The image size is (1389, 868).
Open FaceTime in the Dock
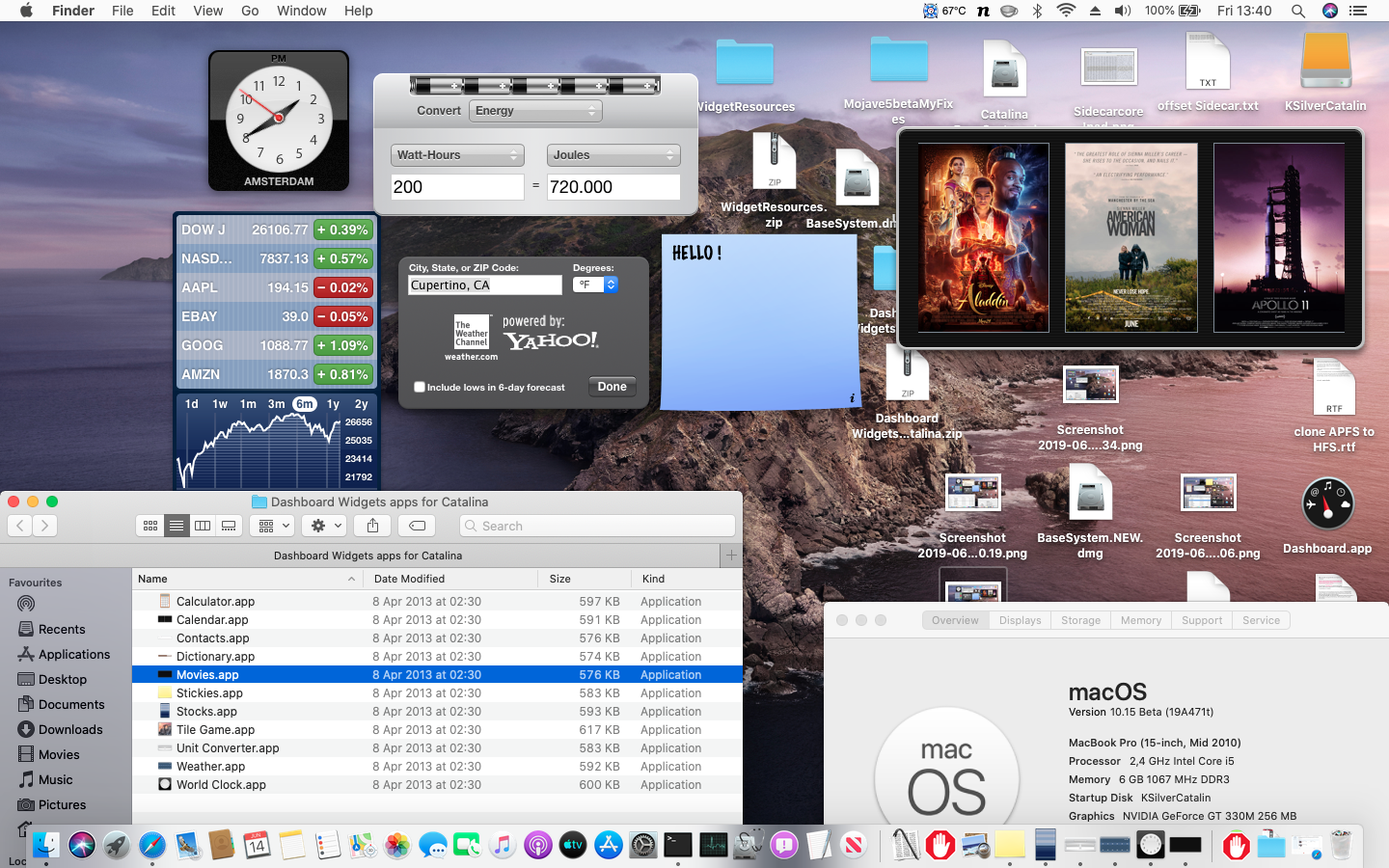(x=468, y=846)
